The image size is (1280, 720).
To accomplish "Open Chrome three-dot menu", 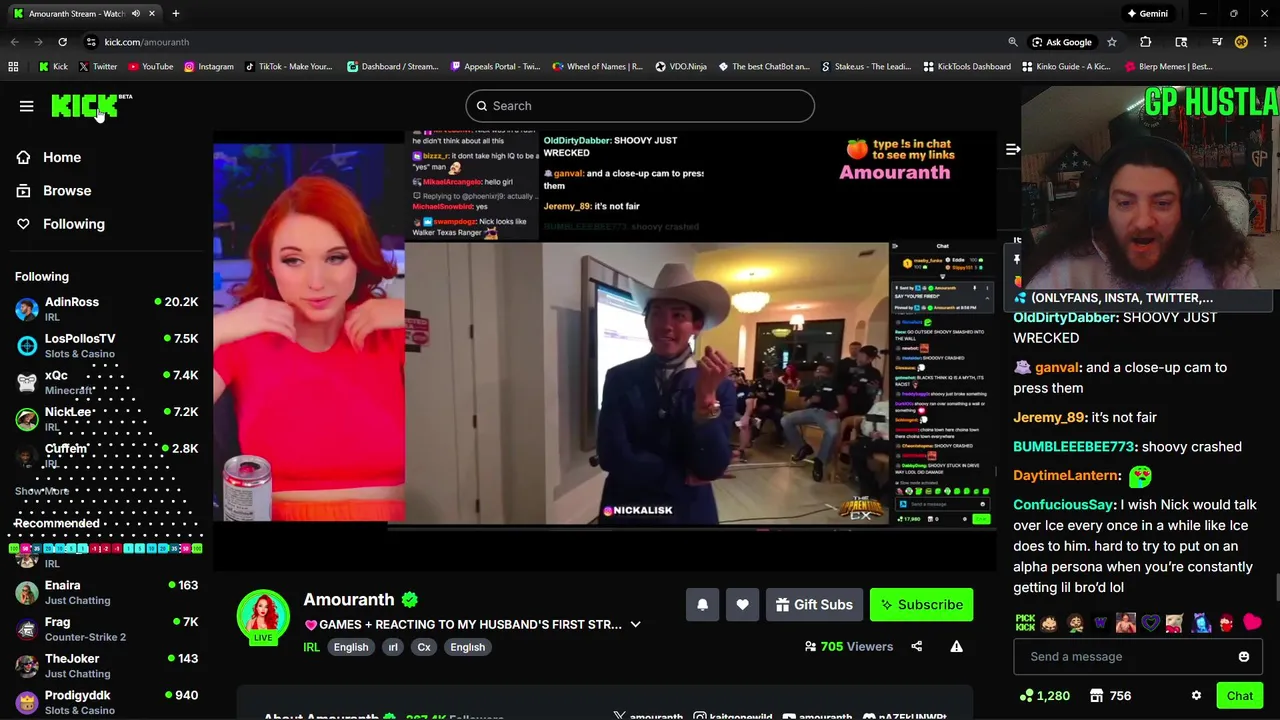I will (1266, 42).
